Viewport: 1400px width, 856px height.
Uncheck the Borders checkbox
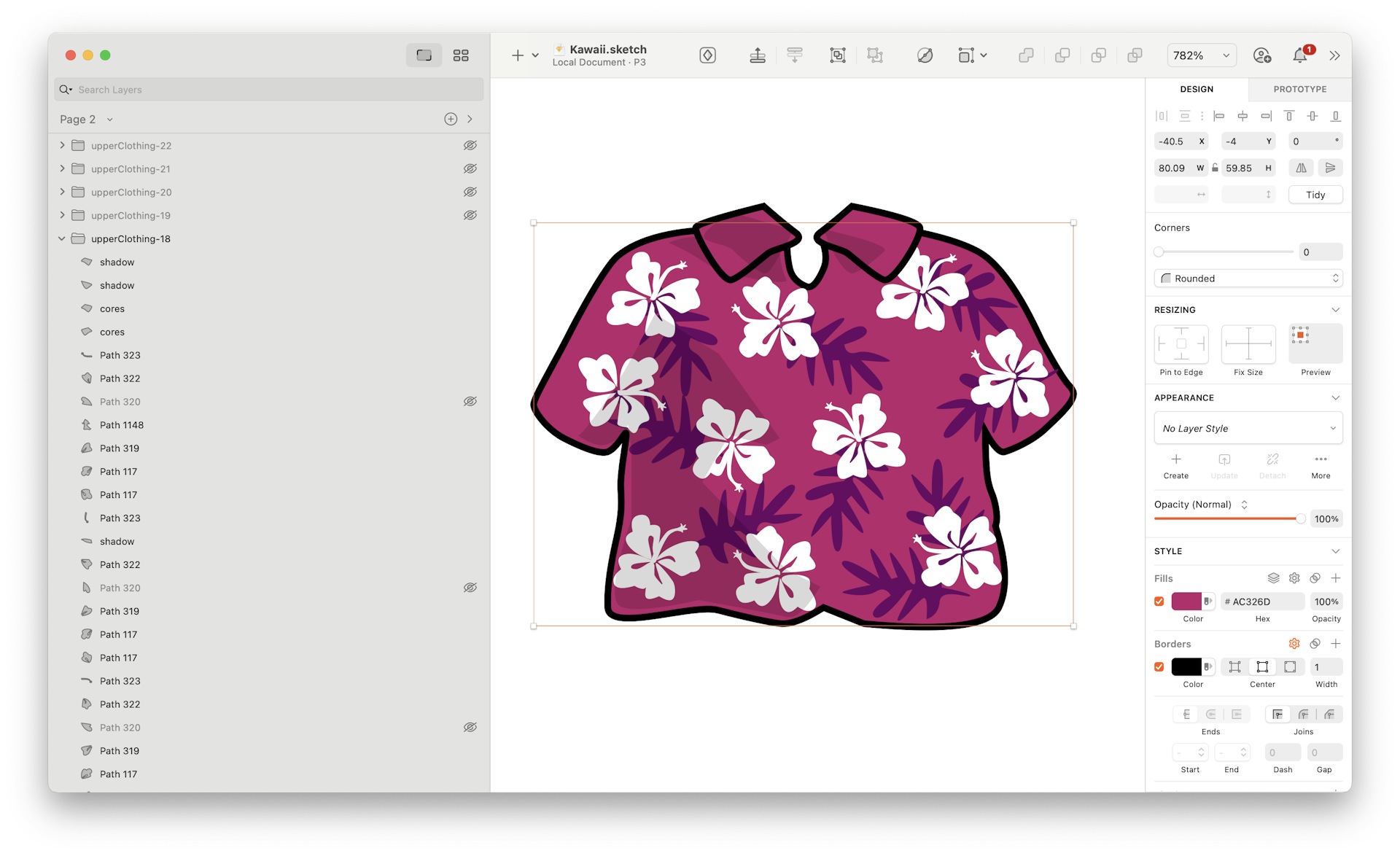click(x=1159, y=666)
